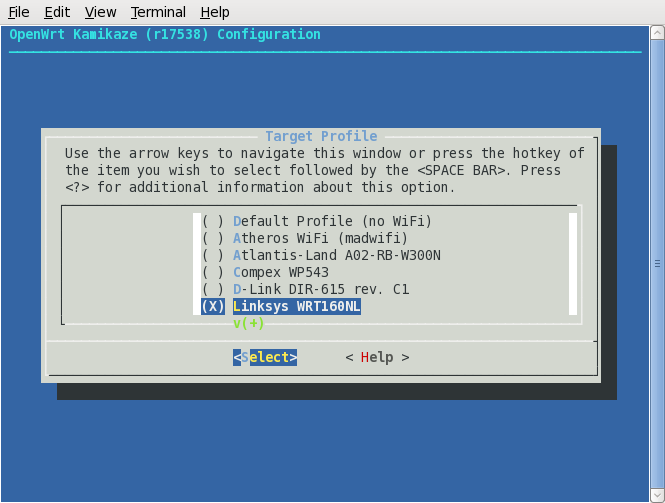Click the terminal vertical scrollbar handle
665x503 pixels.
click(x=657, y=264)
